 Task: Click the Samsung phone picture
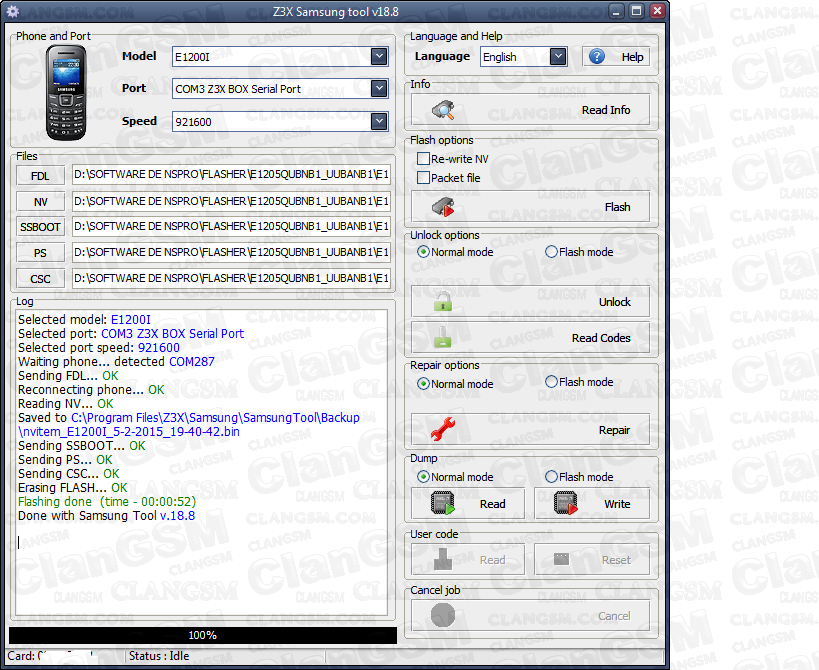[x=66, y=92]
